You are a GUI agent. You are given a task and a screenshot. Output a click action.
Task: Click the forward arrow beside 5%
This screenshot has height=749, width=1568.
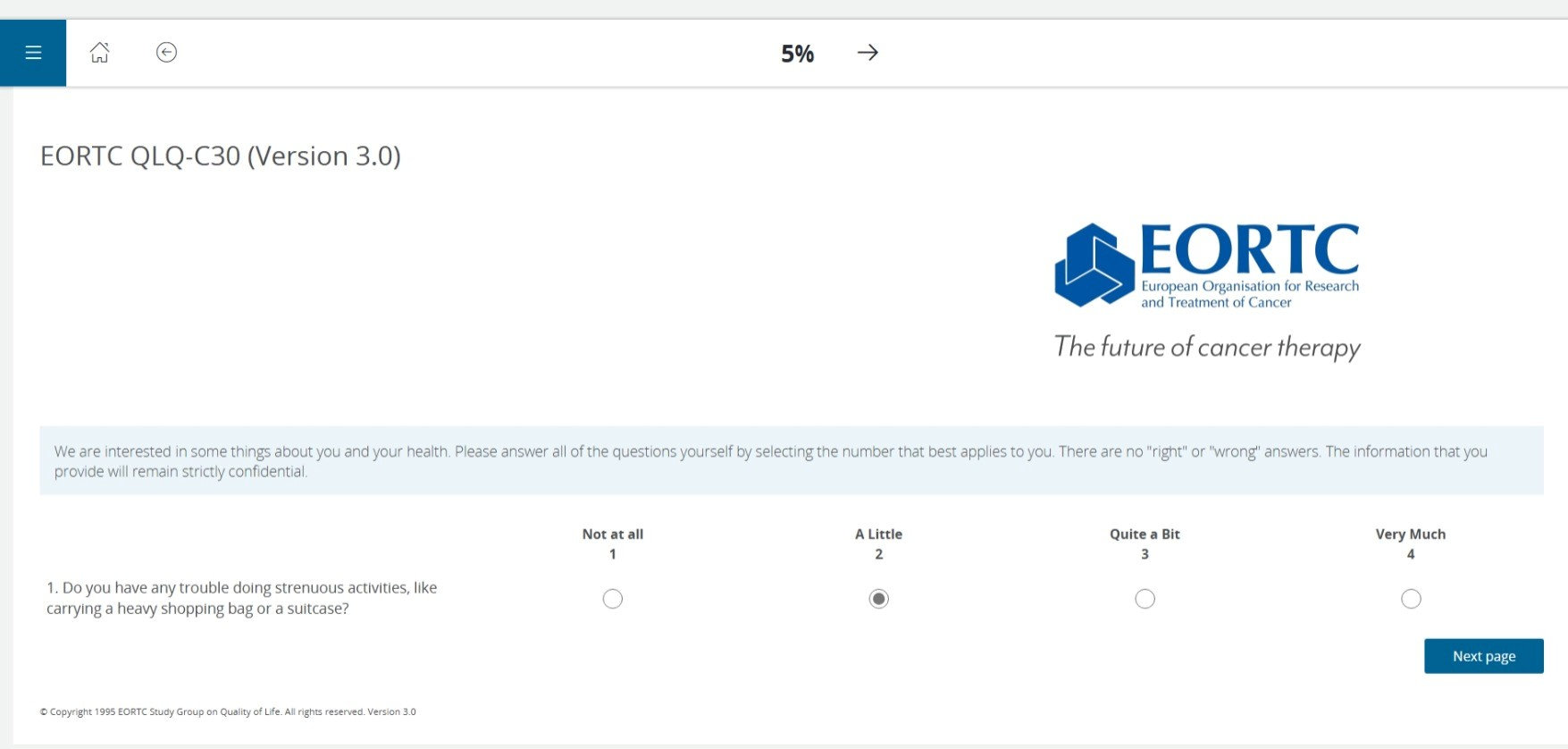pyautogui.click(x=868, y=53)
